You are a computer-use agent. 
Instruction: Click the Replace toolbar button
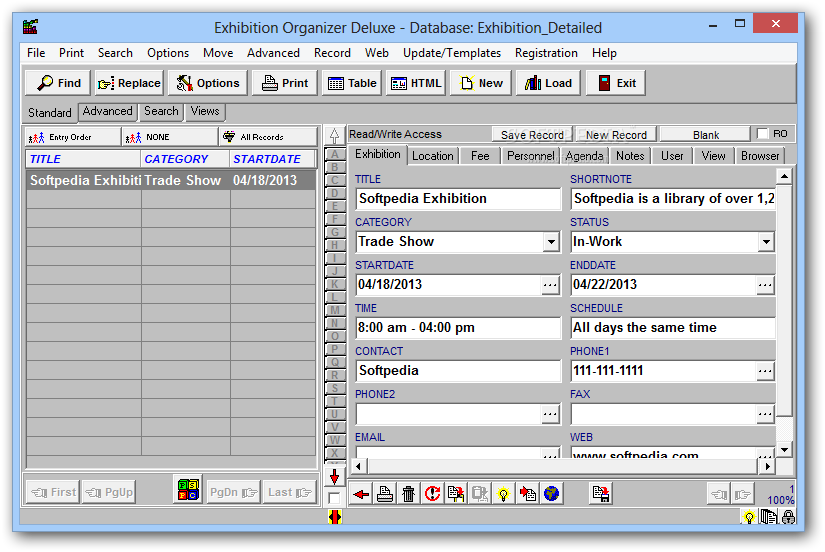[129, 83]
